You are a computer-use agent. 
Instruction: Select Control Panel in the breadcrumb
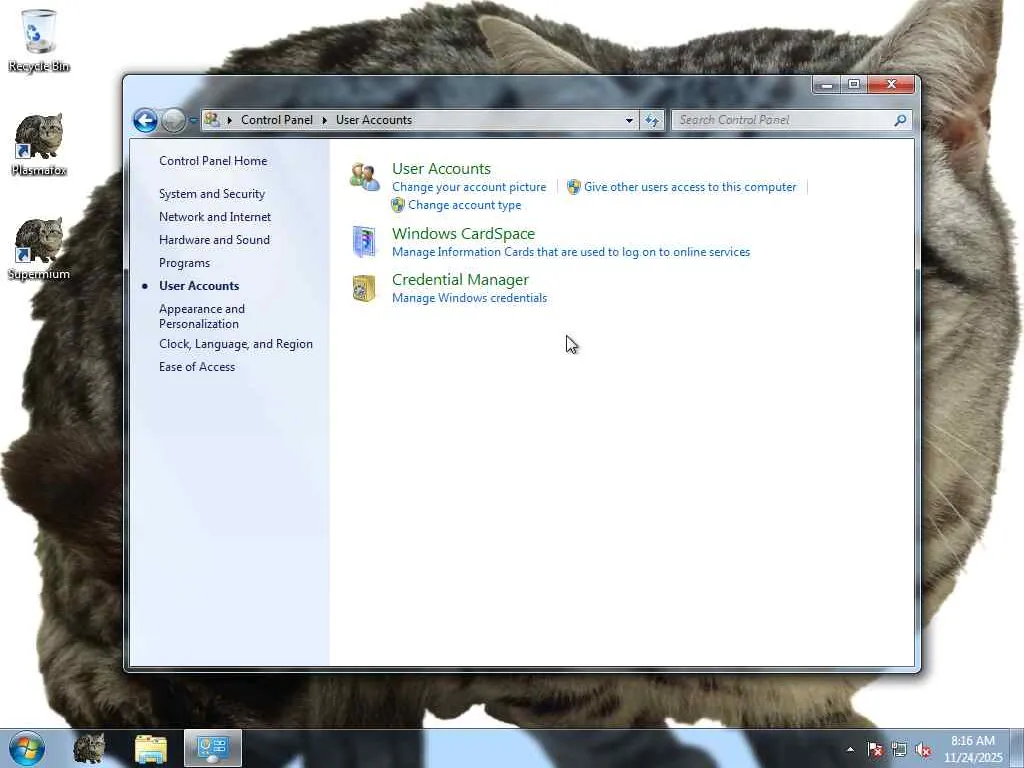(x=277, y=120)
